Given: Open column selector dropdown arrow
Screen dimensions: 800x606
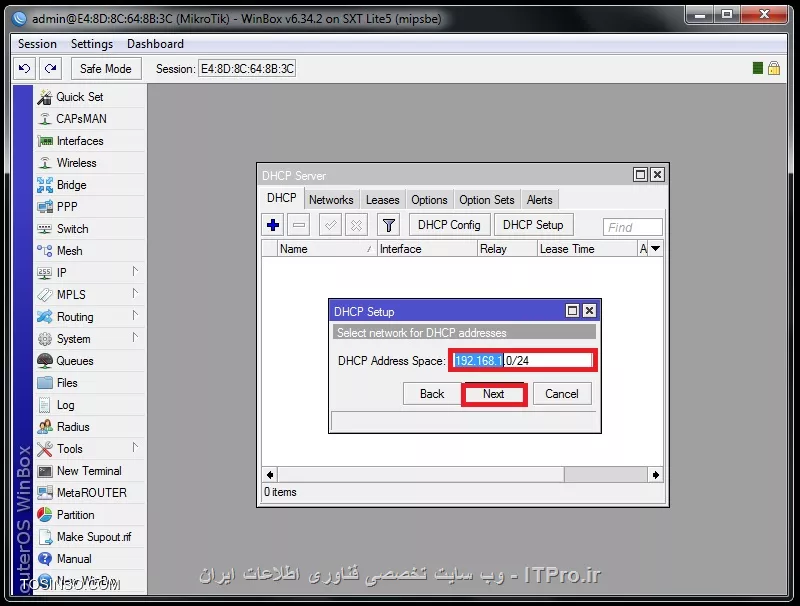Looking at the screenshot, I should tap(656, 248).
